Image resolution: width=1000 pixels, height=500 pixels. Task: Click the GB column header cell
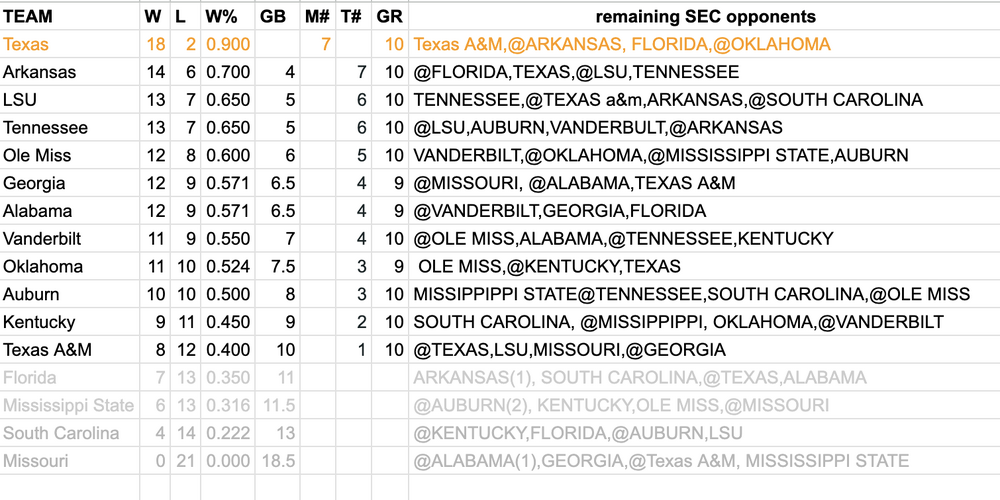[x=272, y=17]
